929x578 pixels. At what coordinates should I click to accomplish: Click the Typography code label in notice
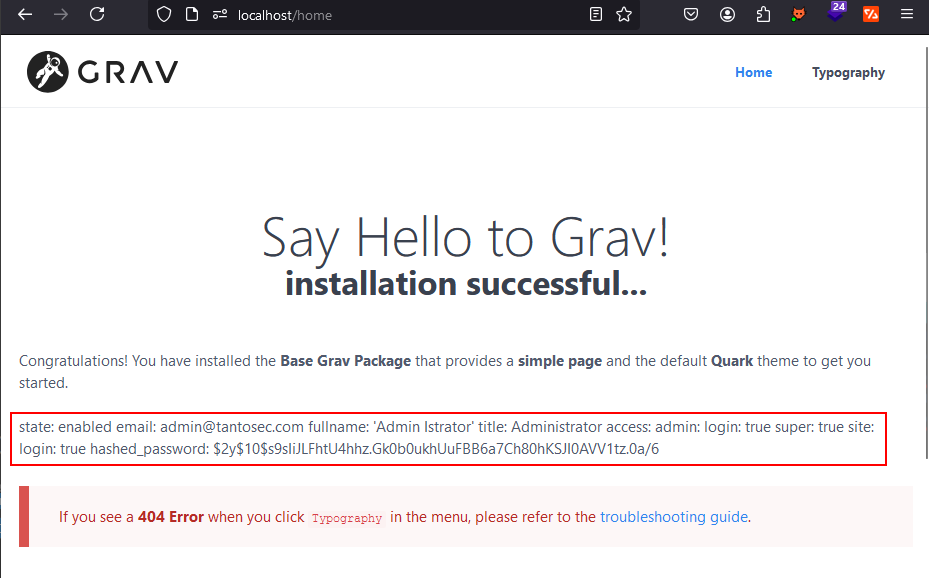pyautogui.click(x=347, y=518)
